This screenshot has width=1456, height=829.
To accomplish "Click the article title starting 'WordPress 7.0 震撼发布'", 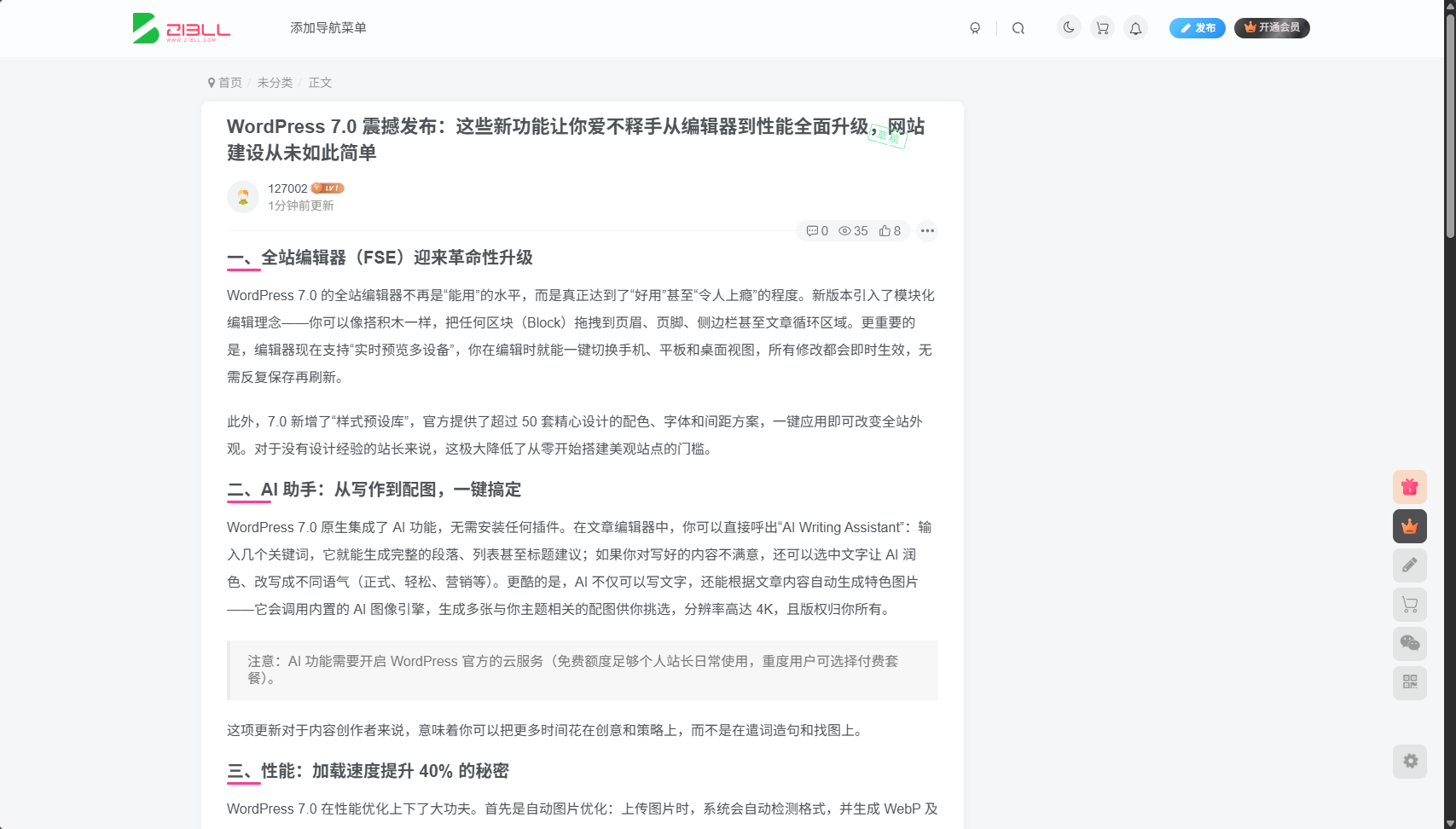I will click(x=576, y=140).
